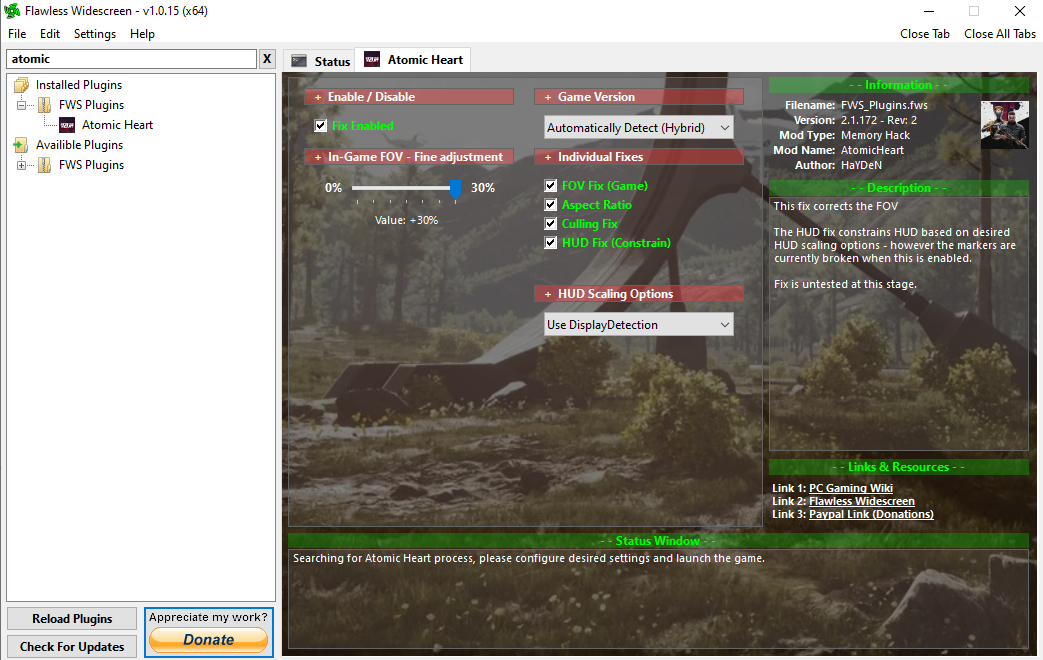This screenshot has height=660, width=1043.
Task: Disable the Culling Fix checkbox
Action: pyautogui.click(x=551, y=224)
